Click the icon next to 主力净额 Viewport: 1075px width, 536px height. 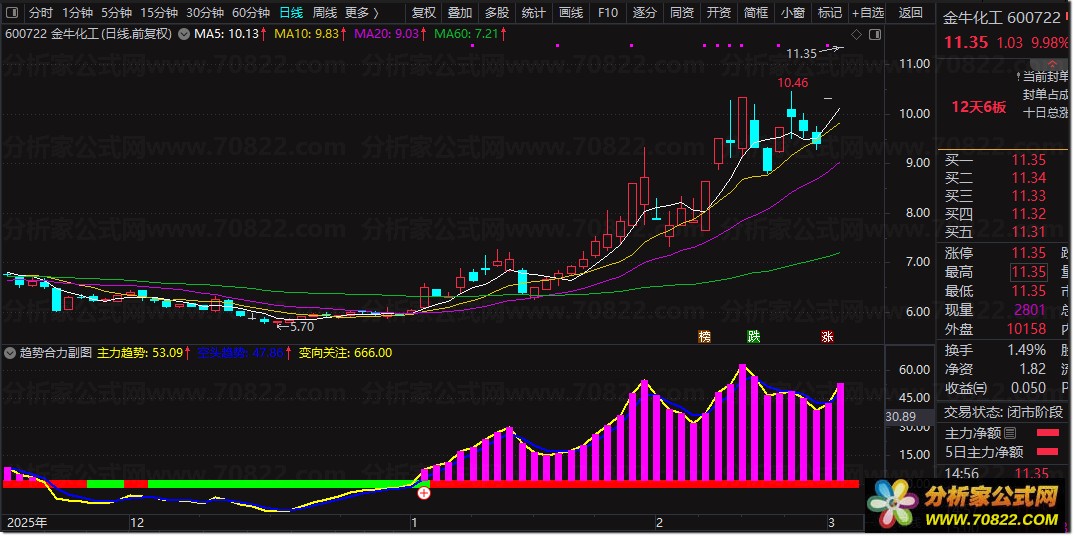coord(1009,433)
